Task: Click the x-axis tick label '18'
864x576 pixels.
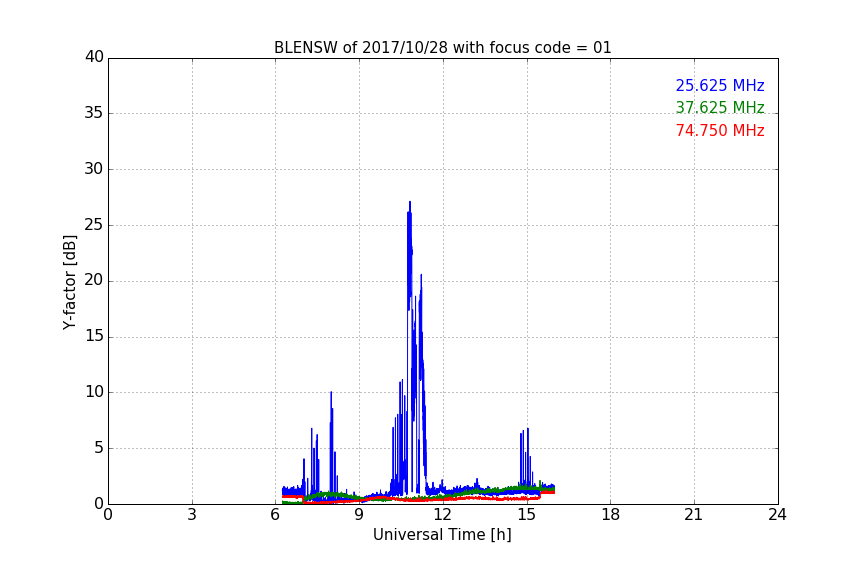Action: click(611, 515)
